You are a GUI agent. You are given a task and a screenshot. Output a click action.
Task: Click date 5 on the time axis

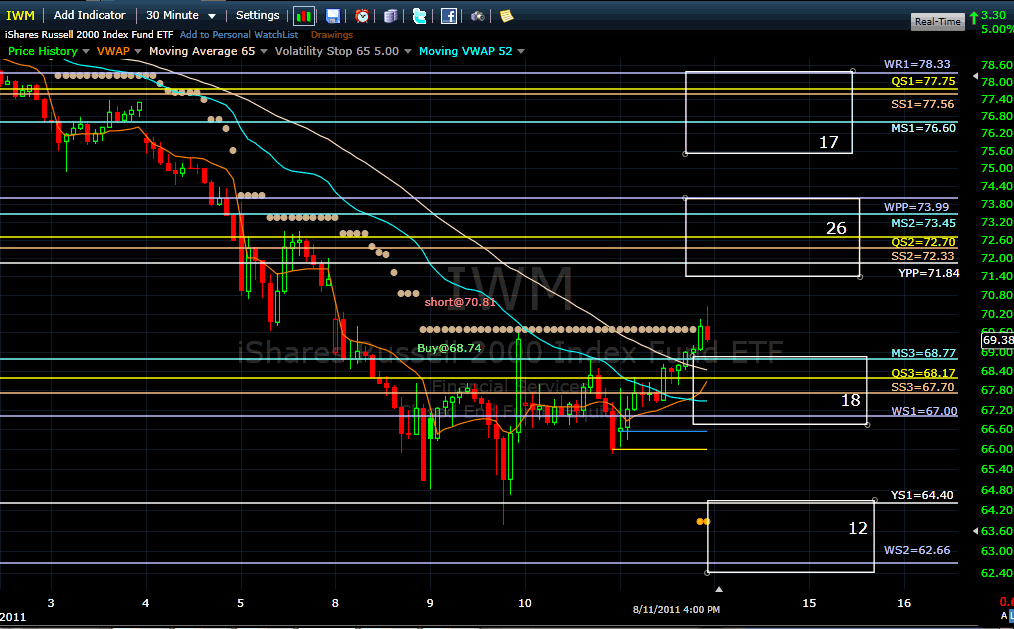coord(241,603)
